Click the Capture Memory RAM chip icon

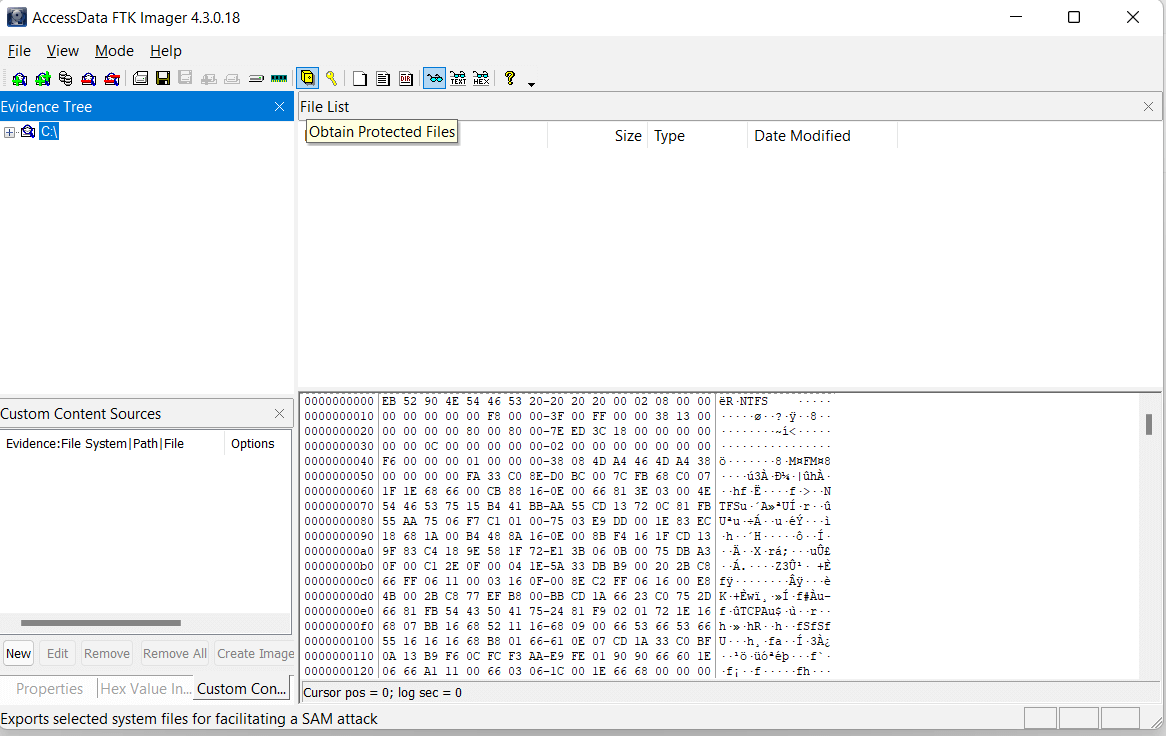tap(279, 78)
